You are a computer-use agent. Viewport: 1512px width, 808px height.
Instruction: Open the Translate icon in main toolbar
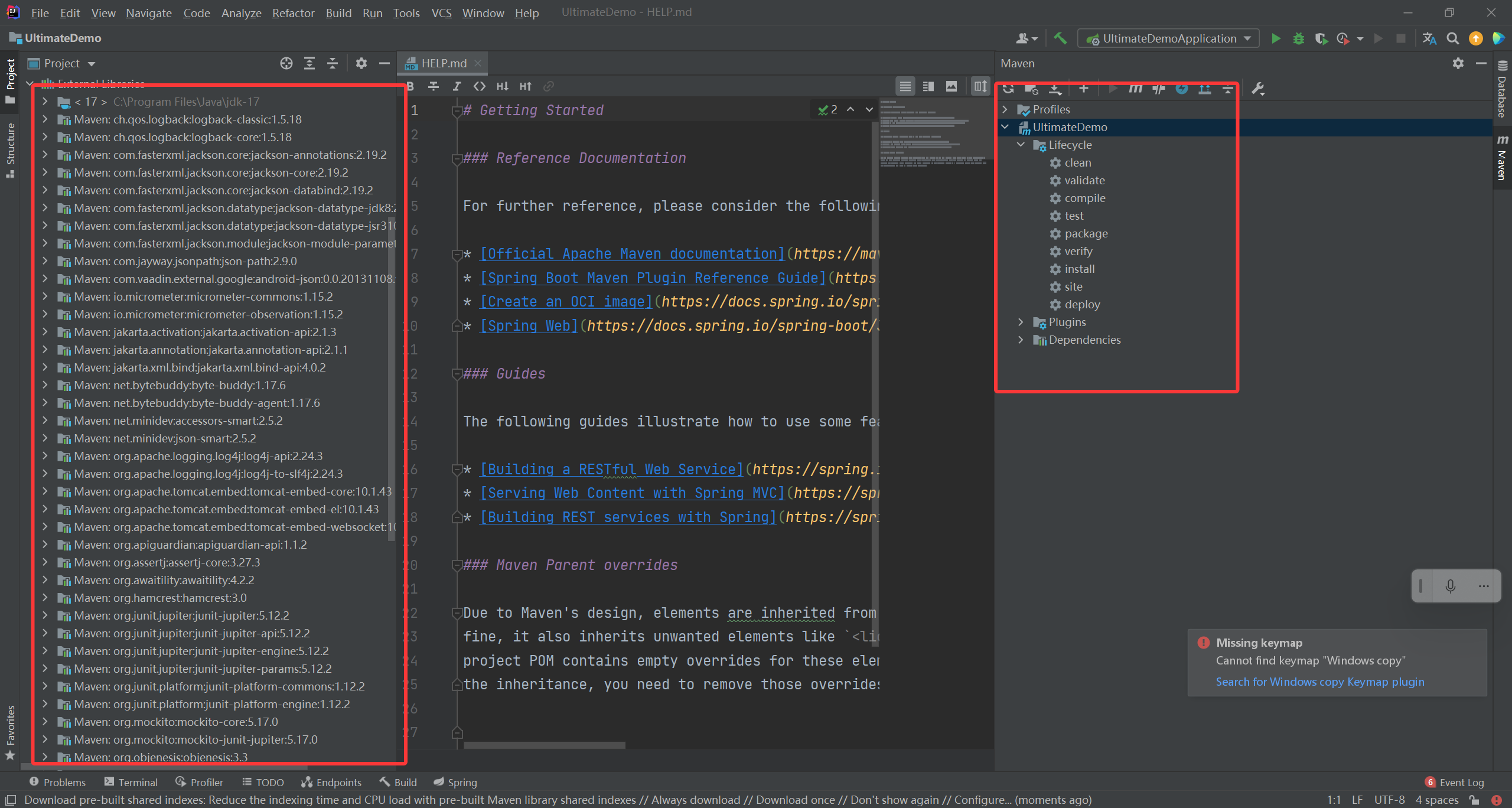(1429, 38)
